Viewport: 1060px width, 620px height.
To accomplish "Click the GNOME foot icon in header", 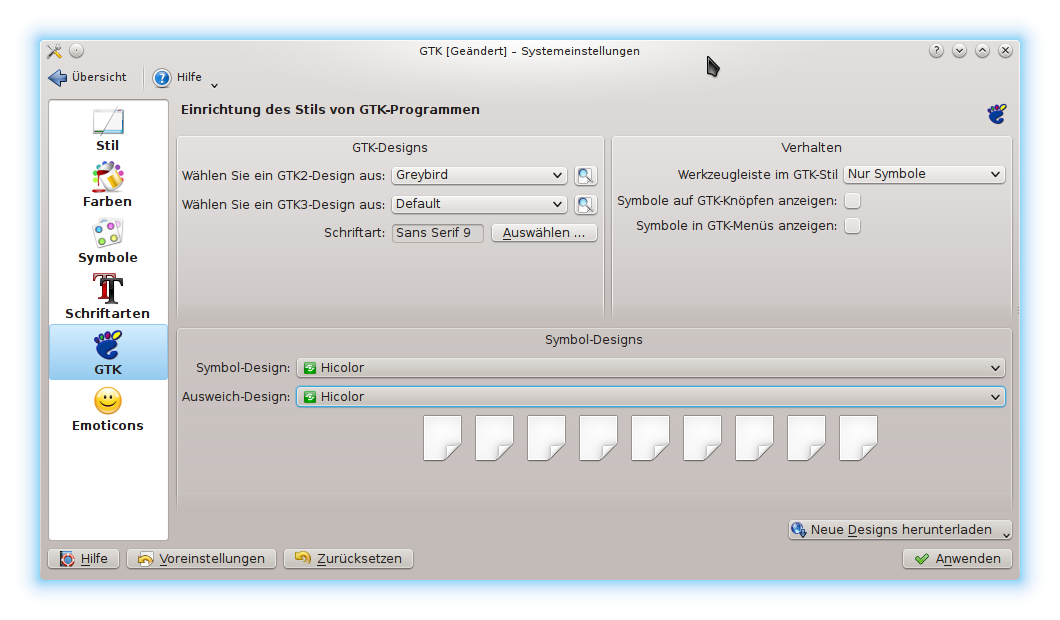I will (x=996, y=114).
